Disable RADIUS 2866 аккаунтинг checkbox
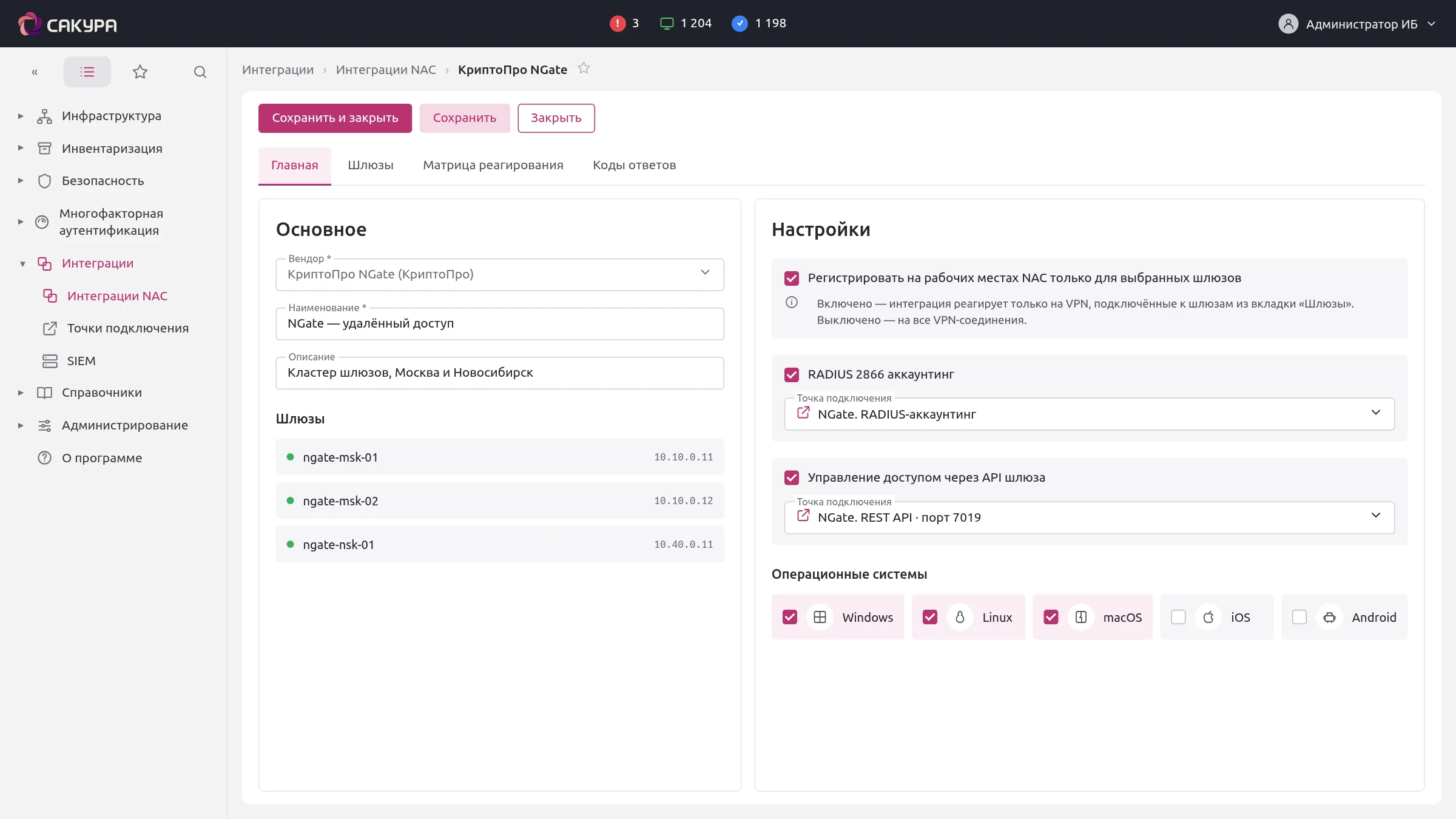This screenshot has width=1456, height=819. (792, 375)
